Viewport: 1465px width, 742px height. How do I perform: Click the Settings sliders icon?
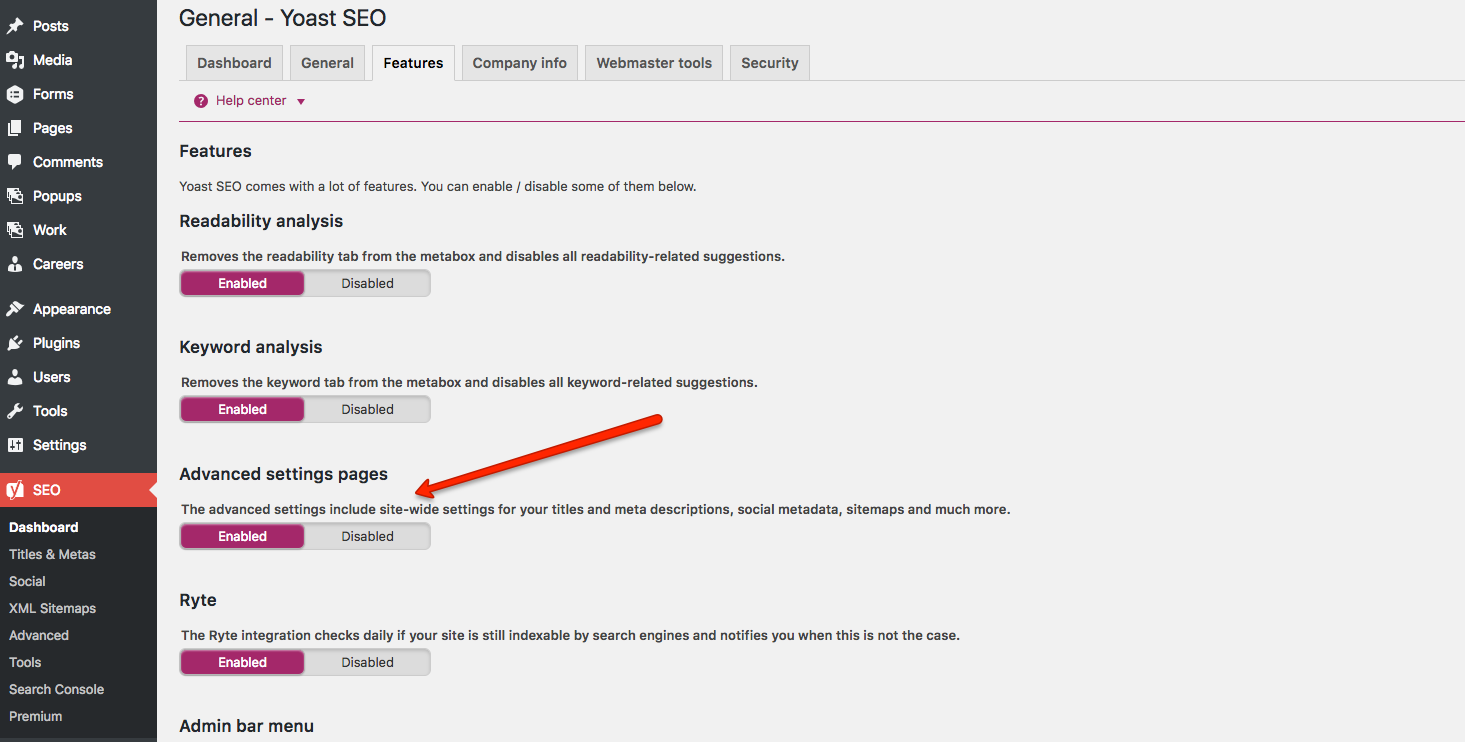15,445
